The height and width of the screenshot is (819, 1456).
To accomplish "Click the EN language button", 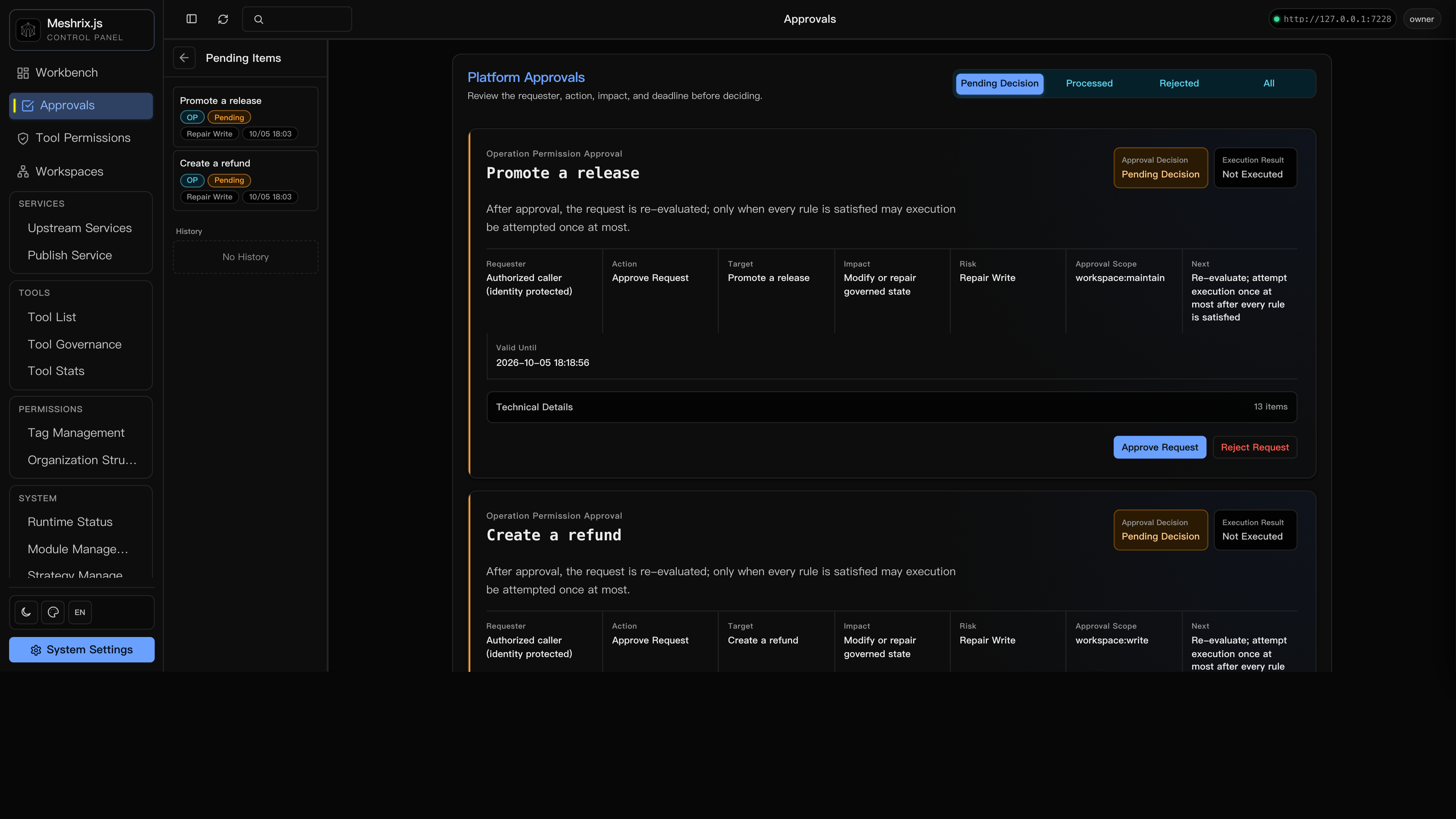I will click(80, 612).
